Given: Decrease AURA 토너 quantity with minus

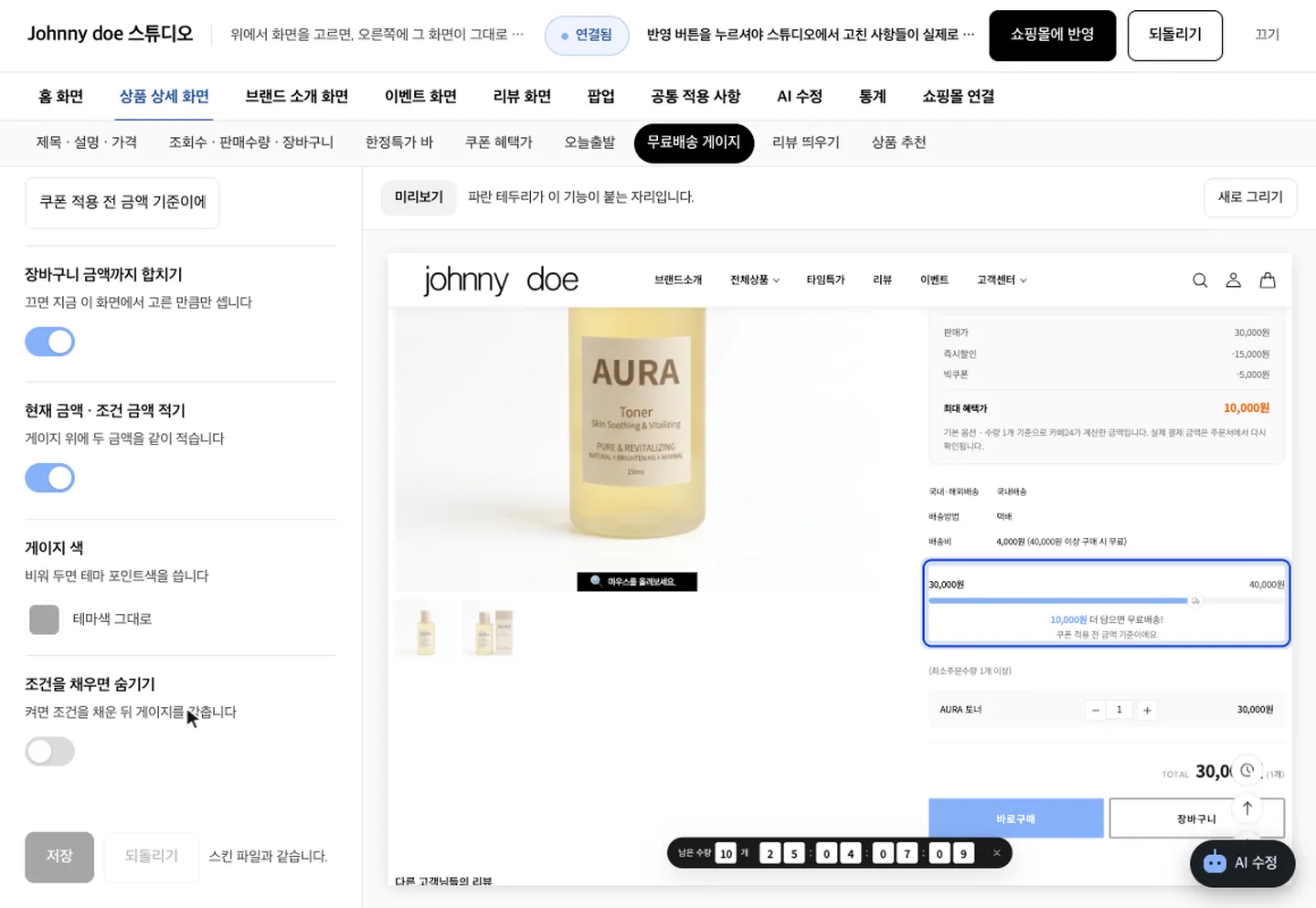Looking at the screenshot, I should (x=1095, y=710).
